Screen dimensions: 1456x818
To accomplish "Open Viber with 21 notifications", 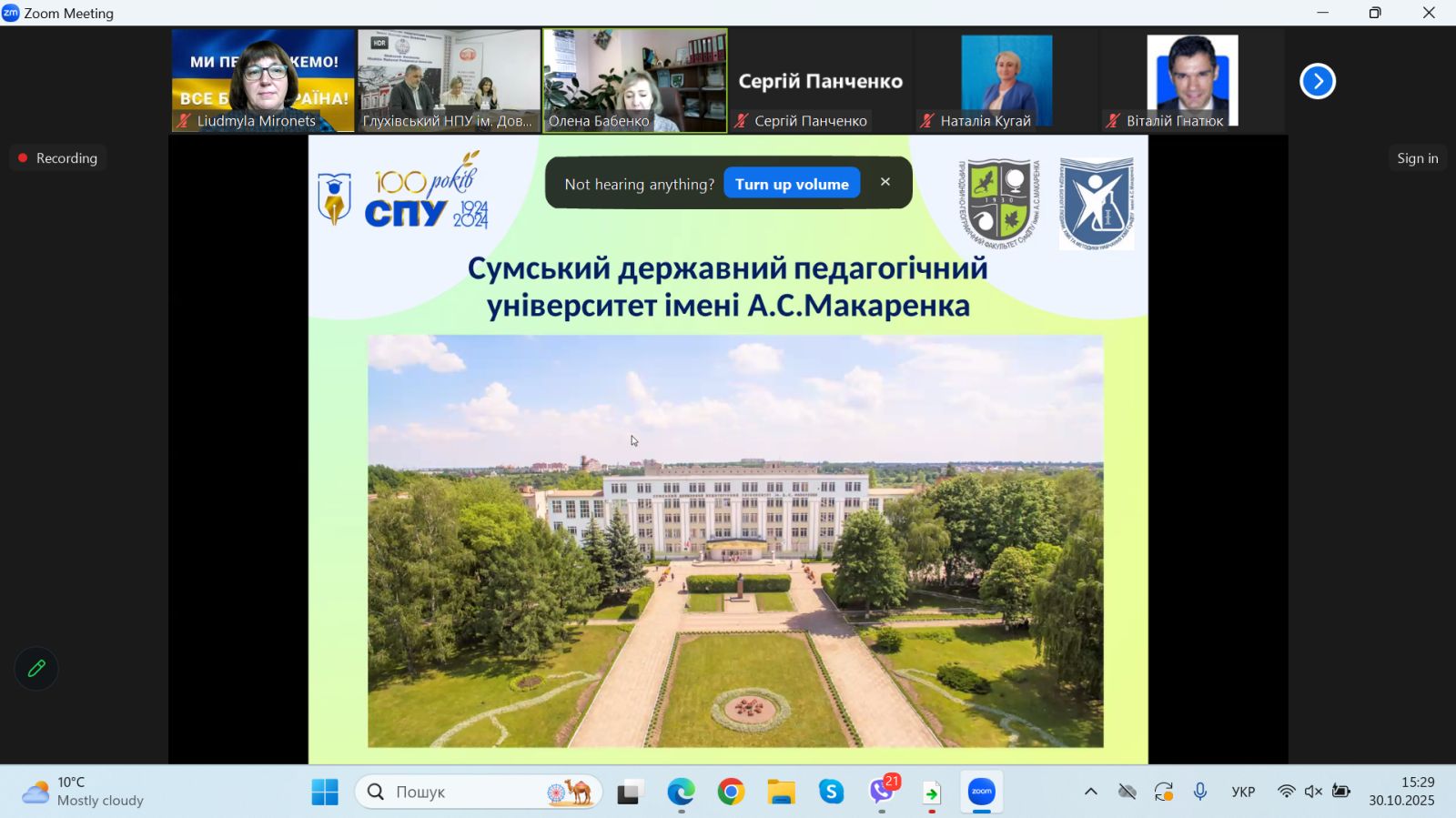I will (x=882, y=792).
